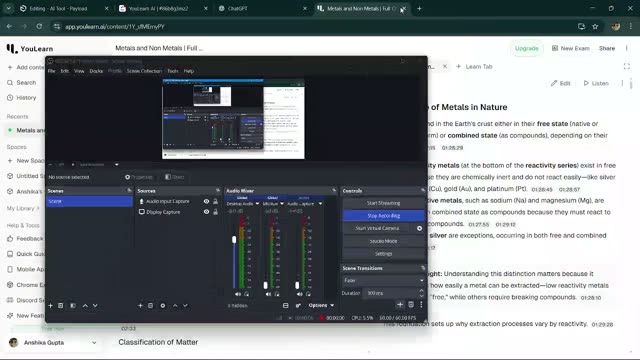The image size is (640, 360).
Task: Open the OBS Tools menu
Action: pos(173,71)
